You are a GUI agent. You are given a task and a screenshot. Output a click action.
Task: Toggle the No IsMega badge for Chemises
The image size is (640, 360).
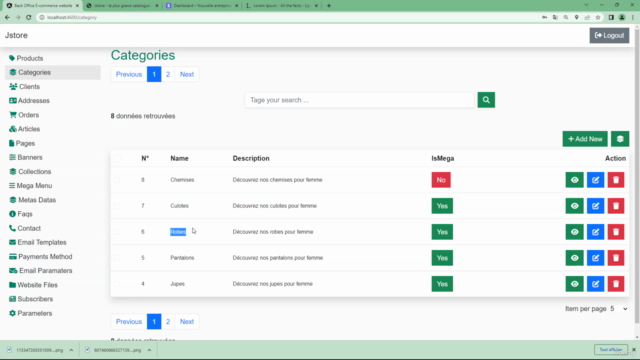pyautogui.click(x=441, y=180)
